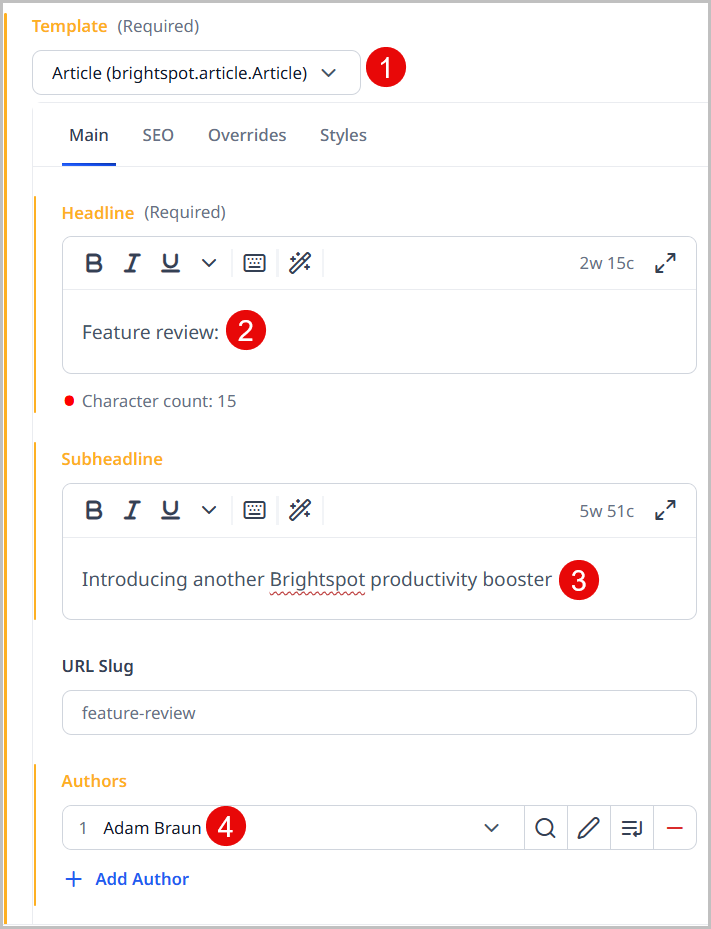This screenshot has height=929, width=711.
Task: Open the AI assist wand in the Headline editor
Action: click(300, 263)
